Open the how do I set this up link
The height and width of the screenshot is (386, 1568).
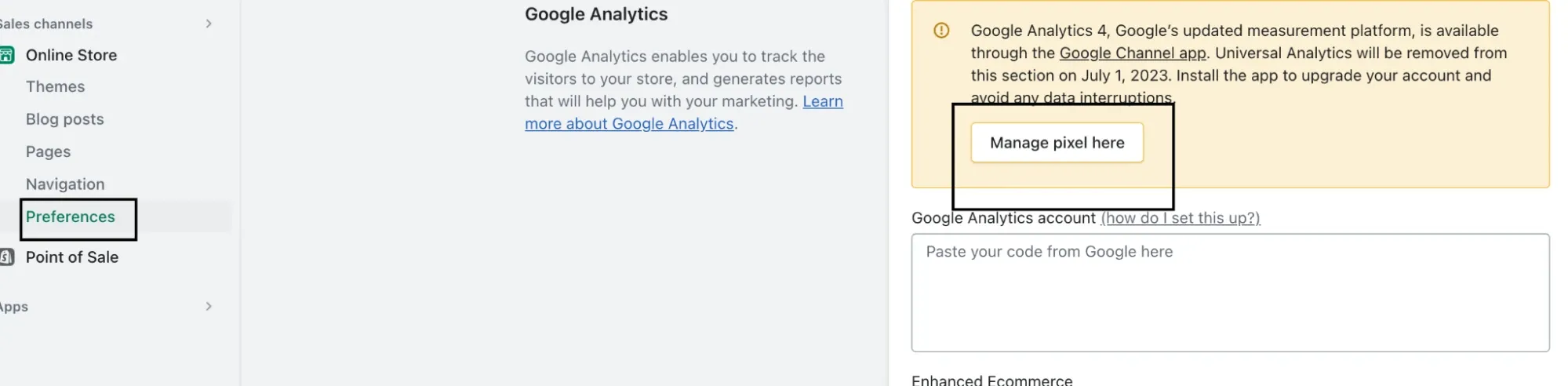click(1181, 218)
